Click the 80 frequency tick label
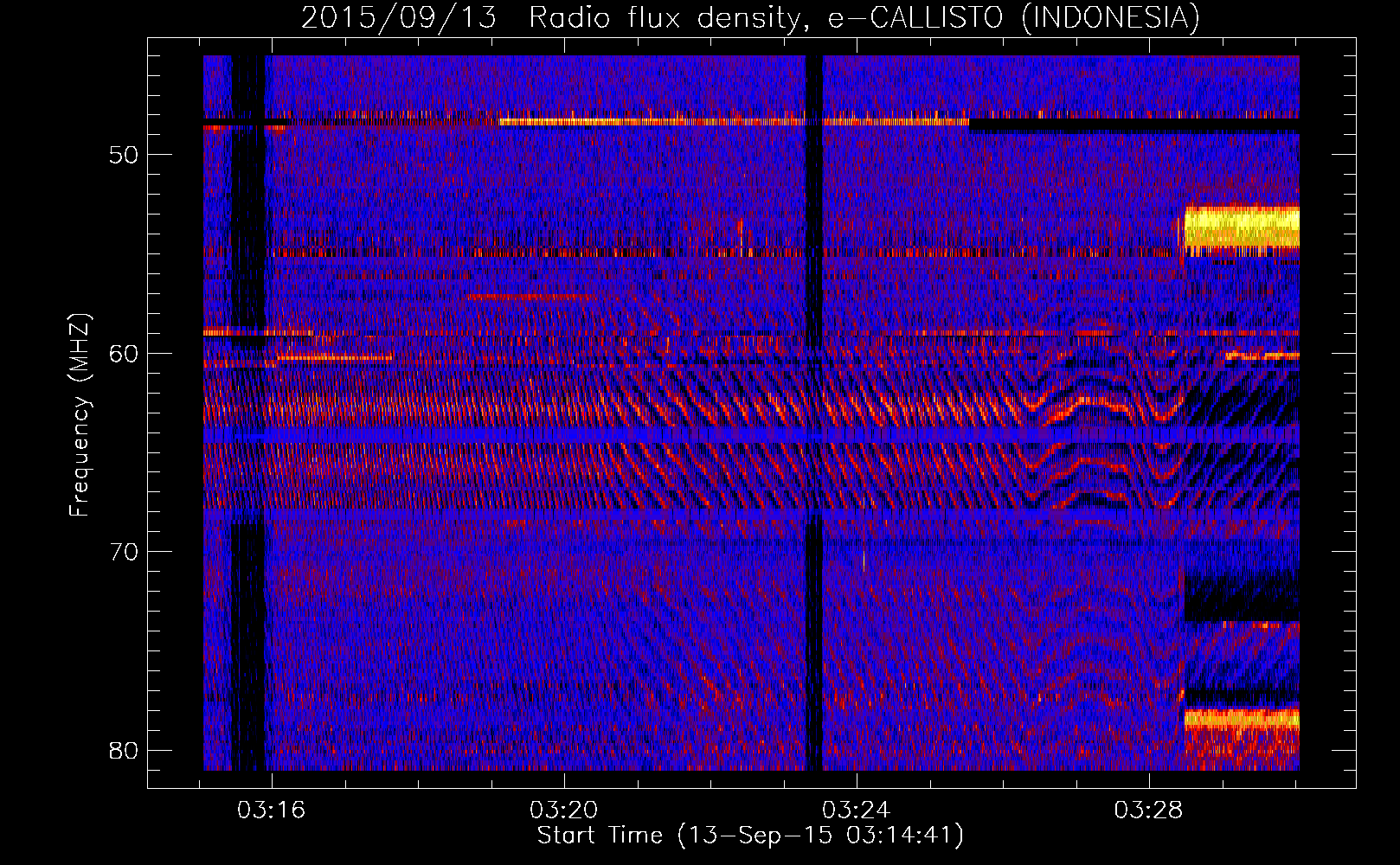This screenshot has height=865, width=1400. pos(124,750)
